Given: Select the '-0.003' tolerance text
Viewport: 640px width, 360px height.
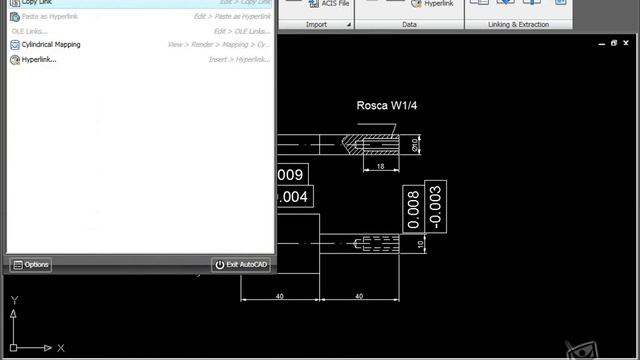Looking at the screenshot, I should [x=436, y=207].
